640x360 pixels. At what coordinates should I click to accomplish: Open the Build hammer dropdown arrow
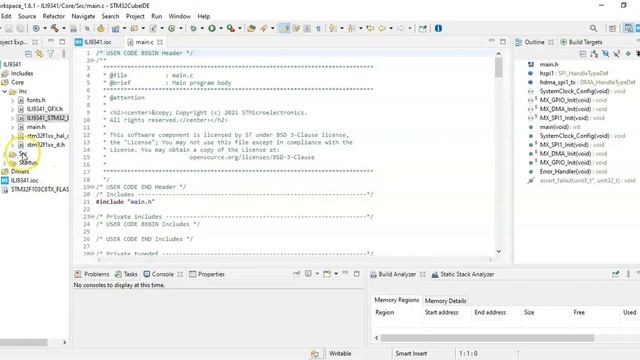64,28
